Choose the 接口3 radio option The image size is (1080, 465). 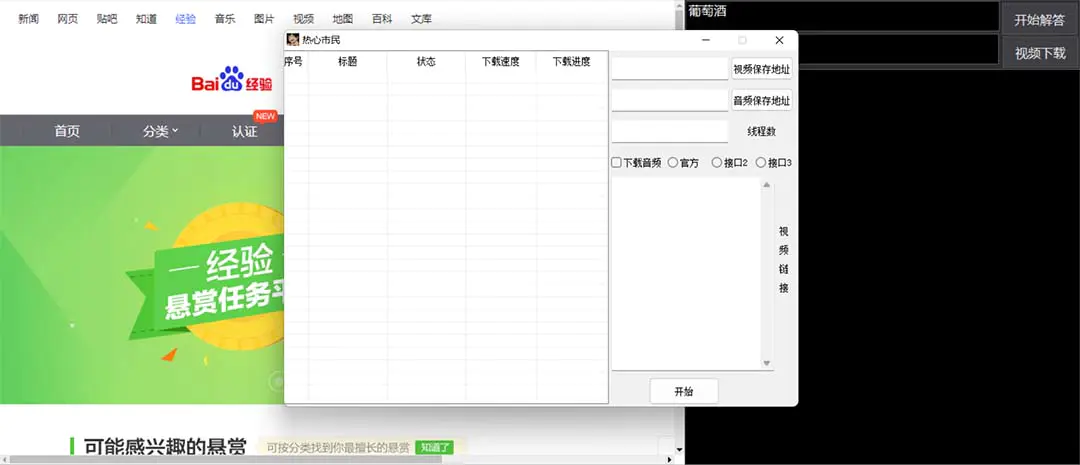click(x=761, y=163)
